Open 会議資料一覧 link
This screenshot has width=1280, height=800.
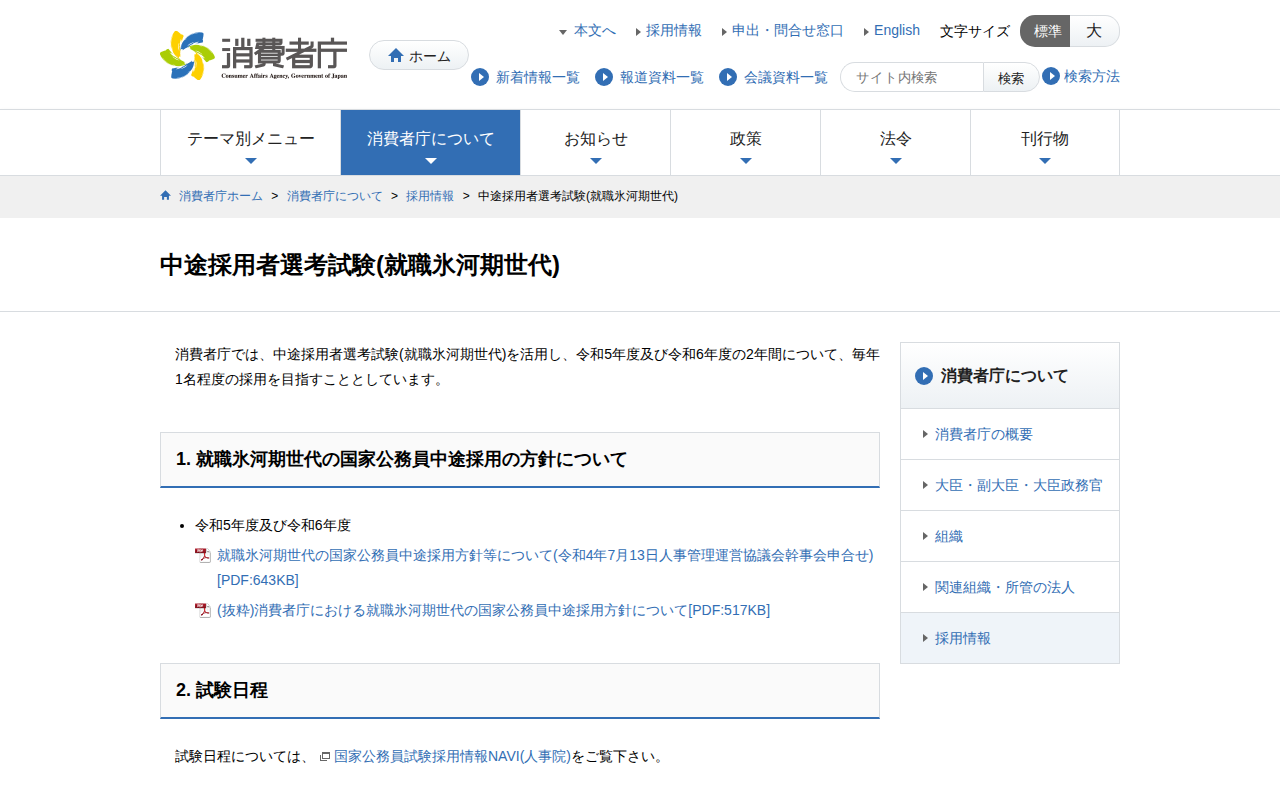[786, 77]
